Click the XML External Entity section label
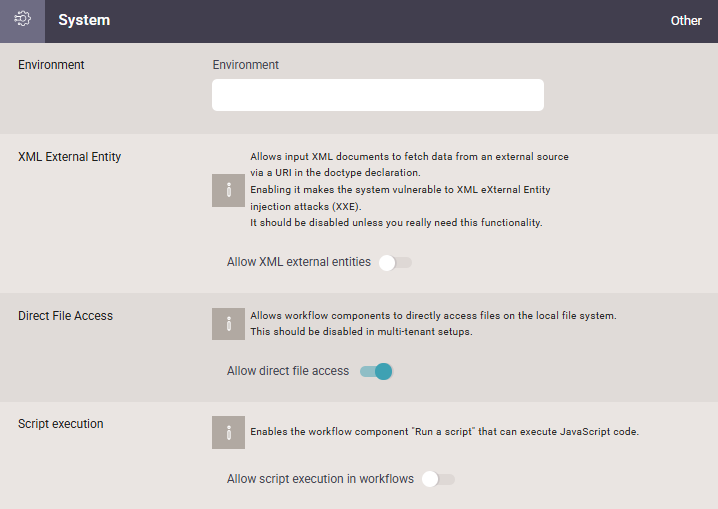718x509 pixels. (x=70, y=157)
